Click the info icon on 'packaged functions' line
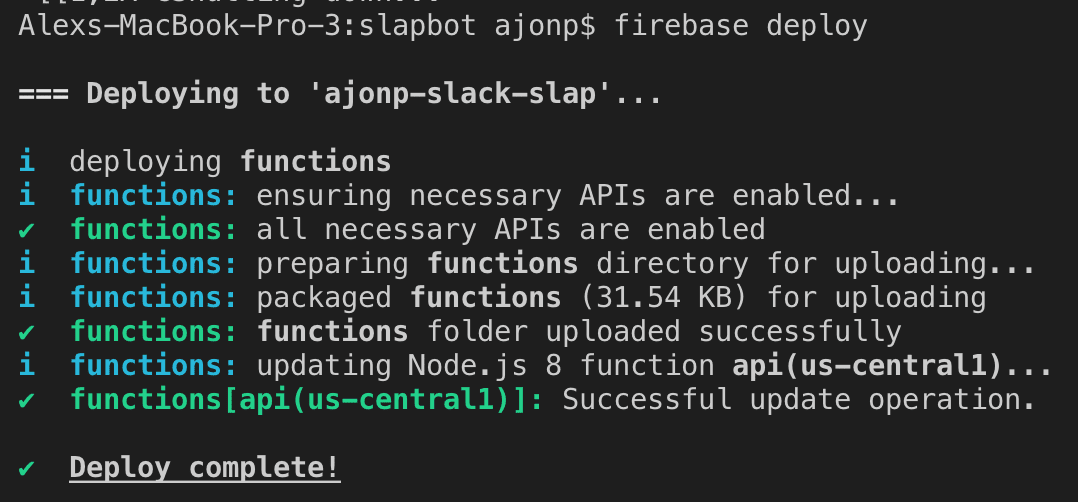This screenshot has width=1078, height=502. coord(27,298)
